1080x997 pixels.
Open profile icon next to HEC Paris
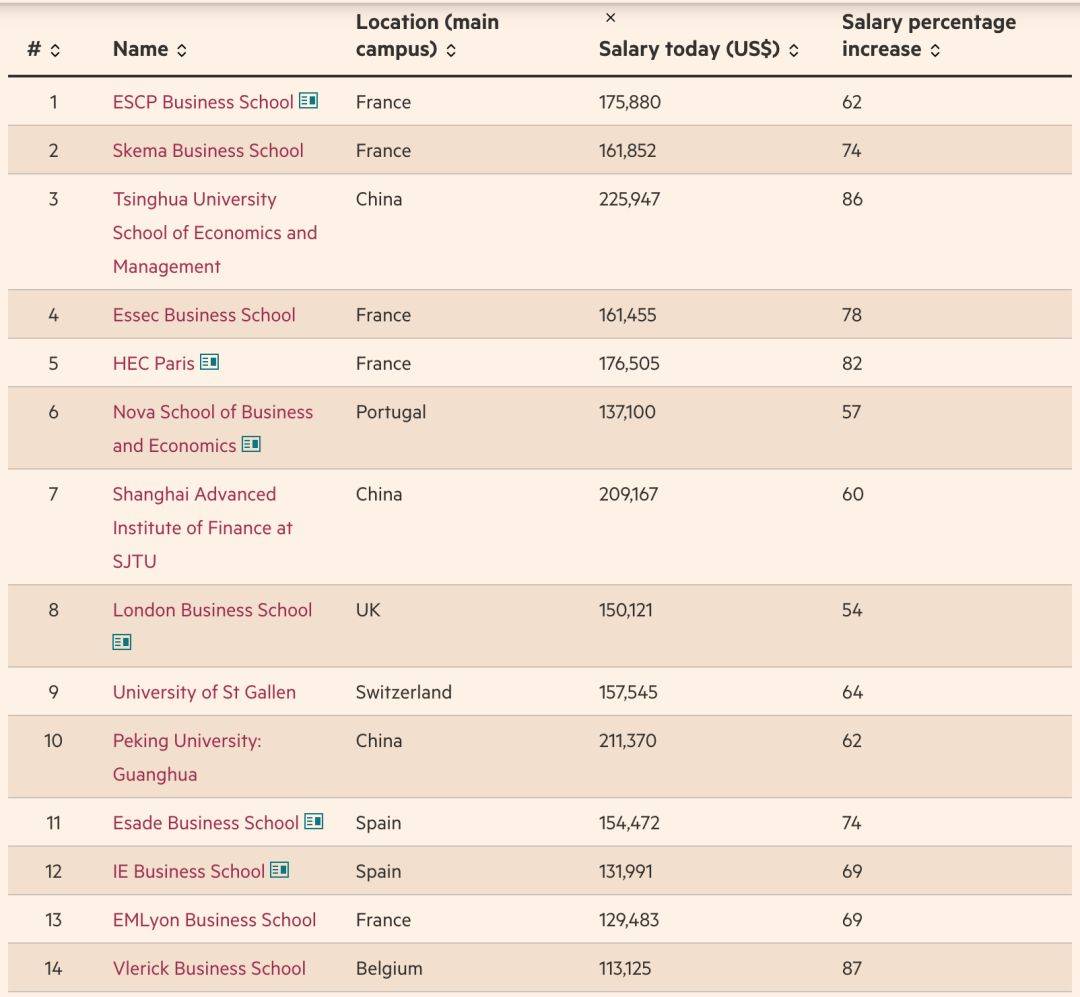pyautogui.click(x=209, y=362)
